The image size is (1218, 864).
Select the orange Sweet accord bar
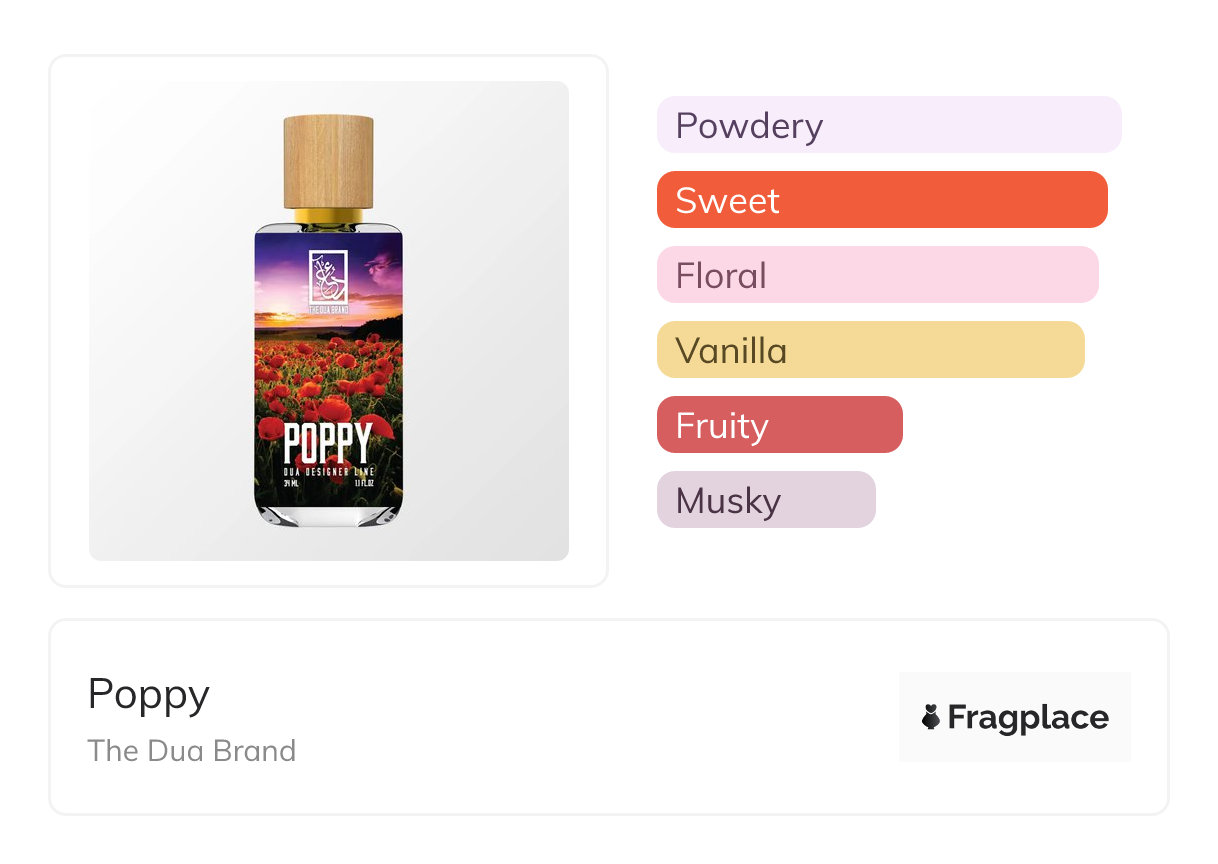pyautogui.click(x=881, y=200)
